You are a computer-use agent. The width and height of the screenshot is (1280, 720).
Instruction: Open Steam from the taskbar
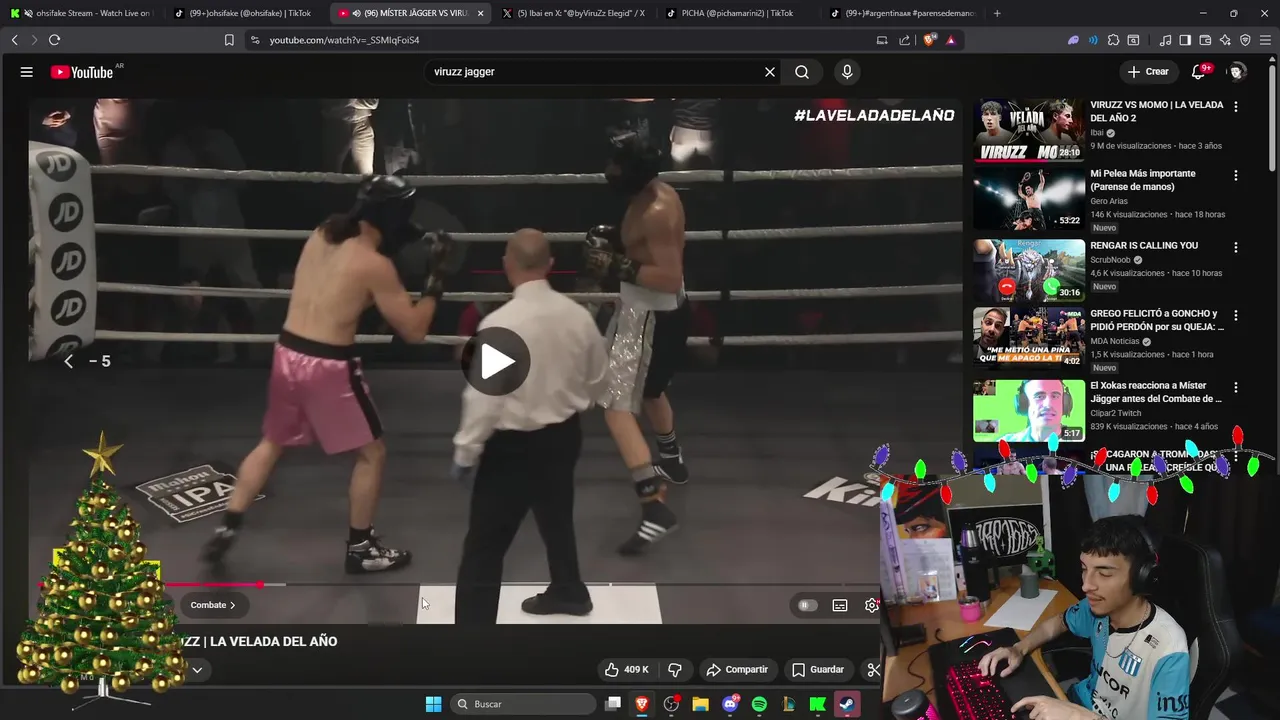(x=847, y=704)
